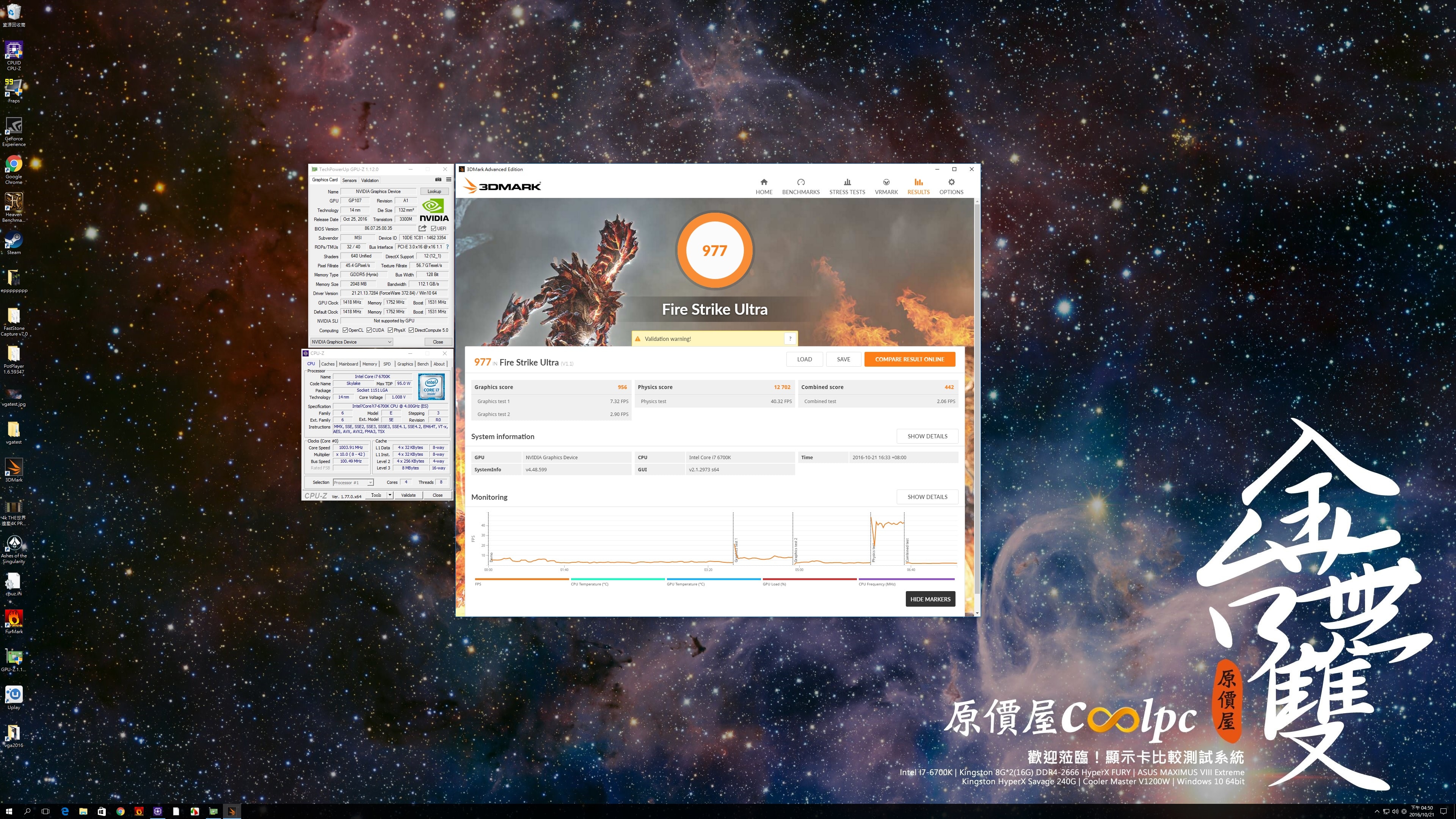1456x819 pixels.
Task: Open the Microsoft Edge taskbar icon
Action: [64, 811]
